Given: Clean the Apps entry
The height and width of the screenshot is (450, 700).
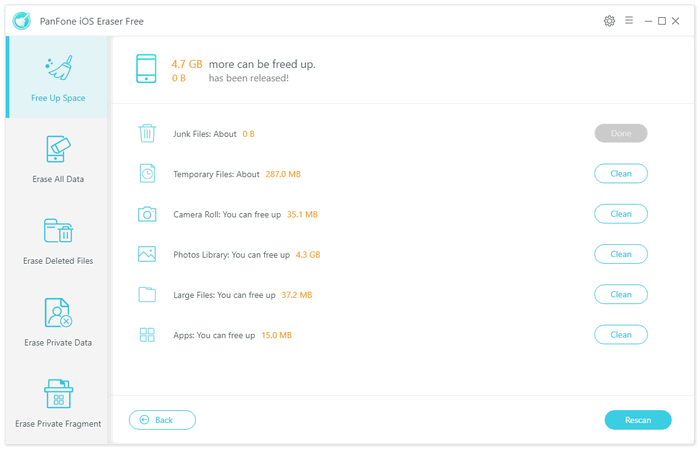Looking at the screenshot, I should coord(621,334).
